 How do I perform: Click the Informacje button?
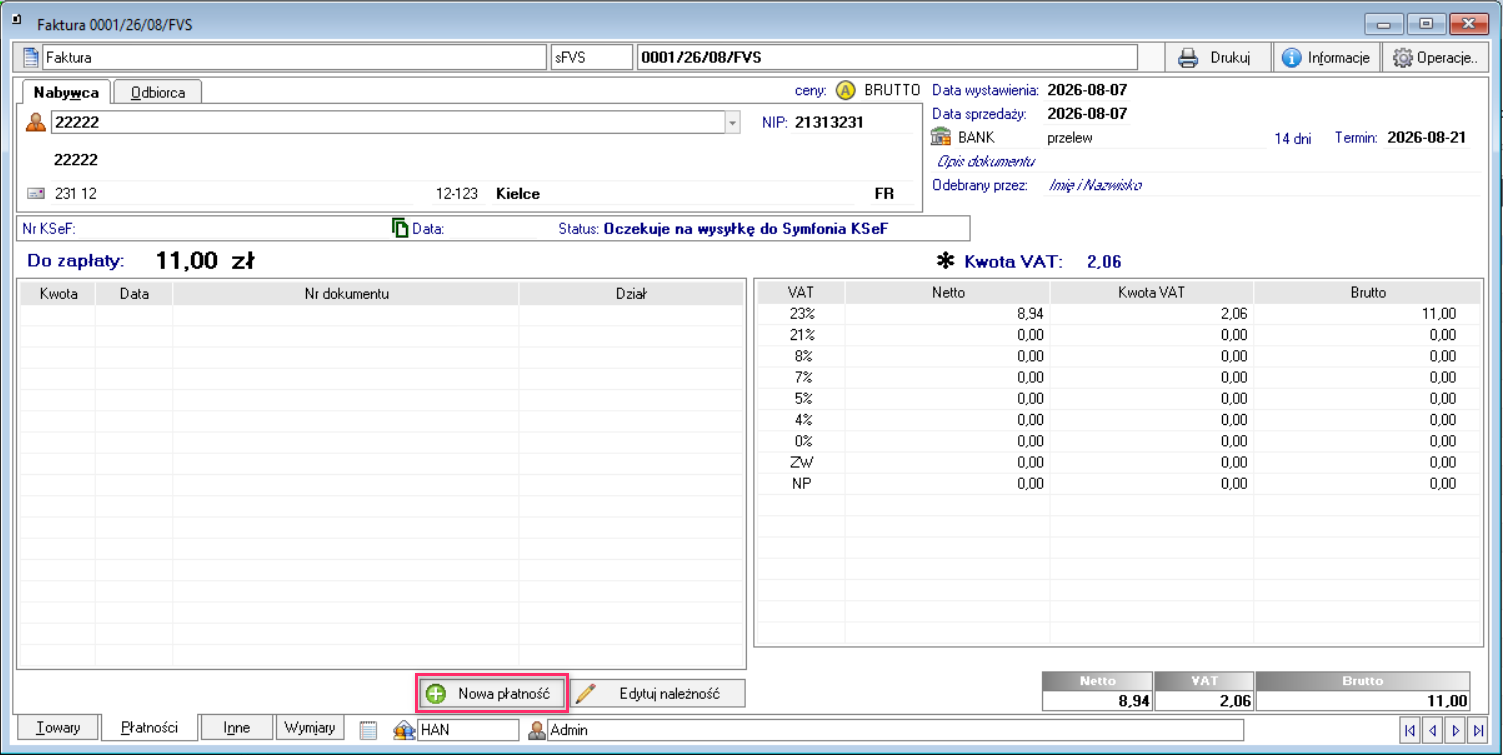click(1327, 57)
